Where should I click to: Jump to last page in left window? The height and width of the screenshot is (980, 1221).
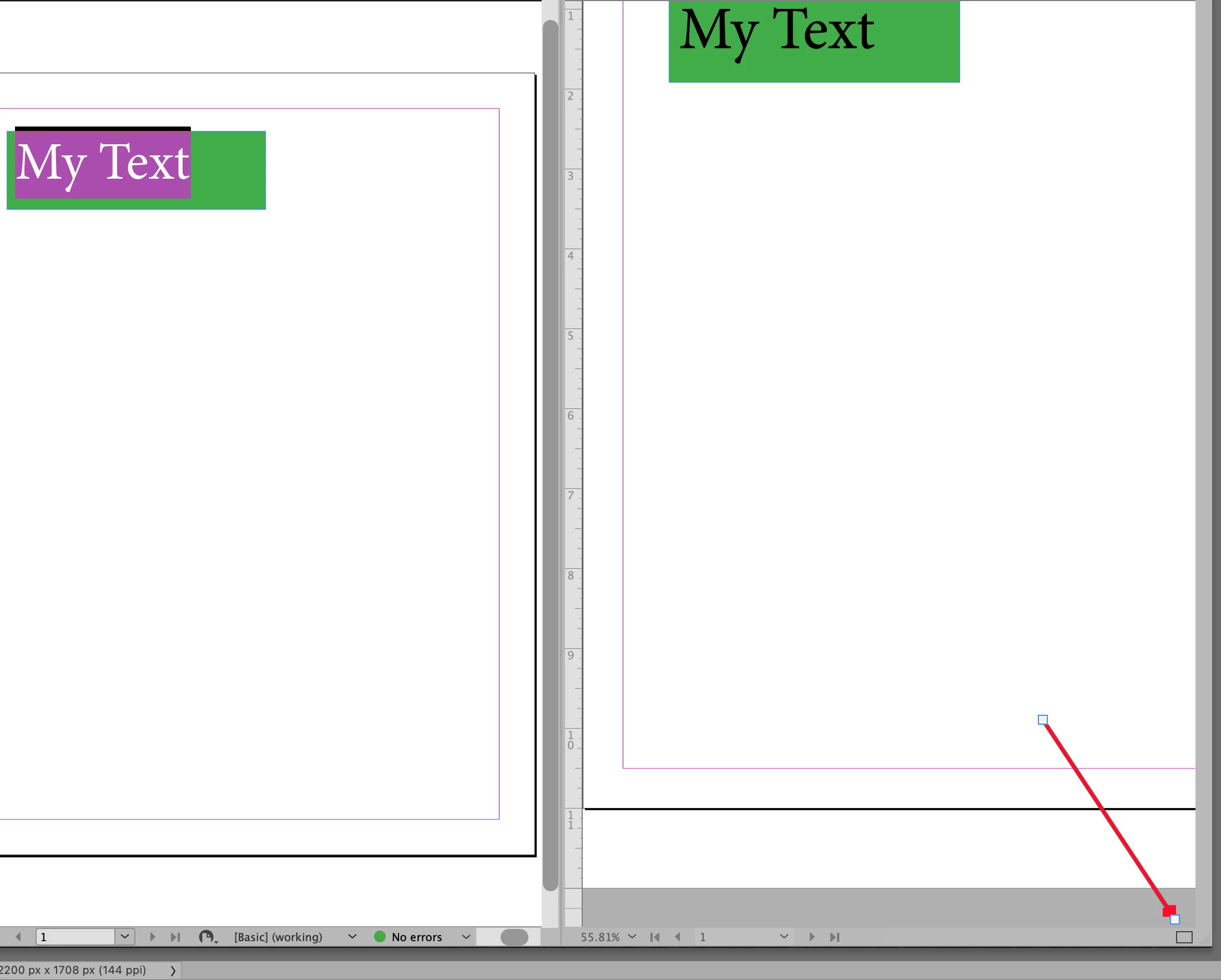[x=175, y=937]
